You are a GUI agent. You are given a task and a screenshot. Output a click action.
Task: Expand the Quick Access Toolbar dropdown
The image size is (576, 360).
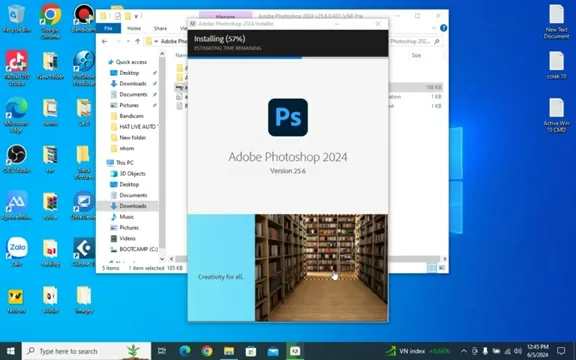pos(136,16)
